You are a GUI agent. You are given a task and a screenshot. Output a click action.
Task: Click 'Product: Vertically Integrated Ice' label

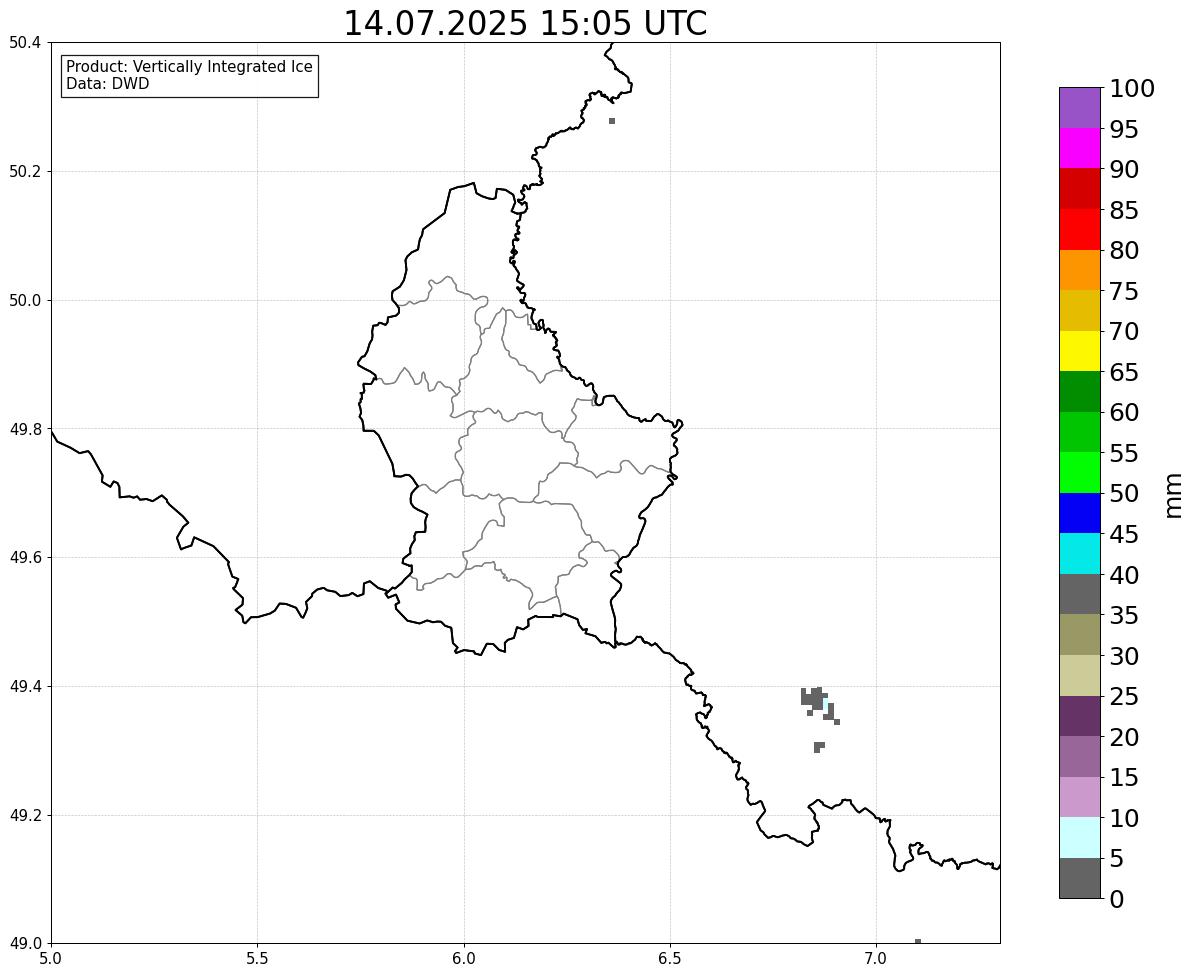point(189,67)
